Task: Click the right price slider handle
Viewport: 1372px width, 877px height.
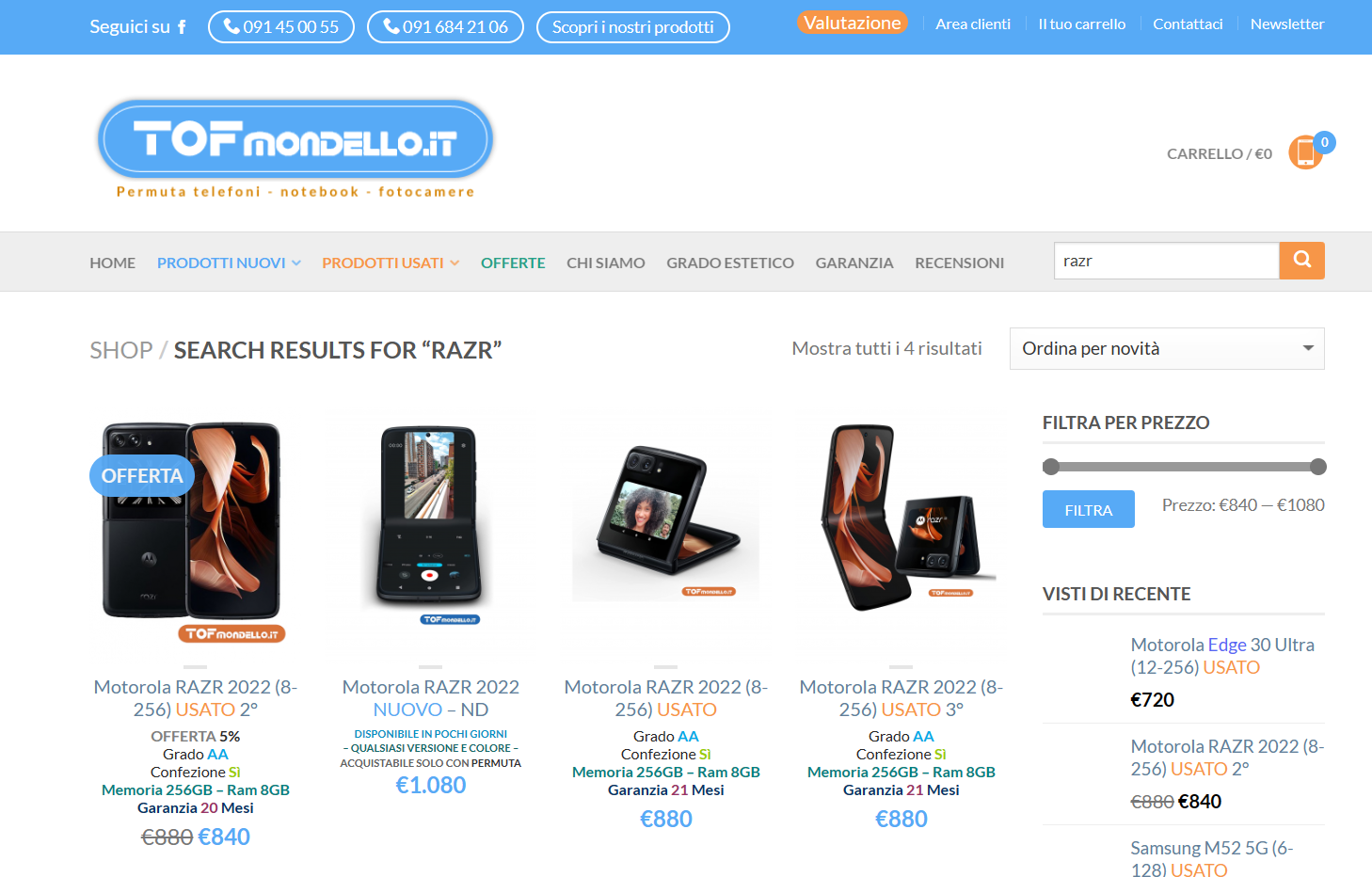Action: (x=1318, y=467)
